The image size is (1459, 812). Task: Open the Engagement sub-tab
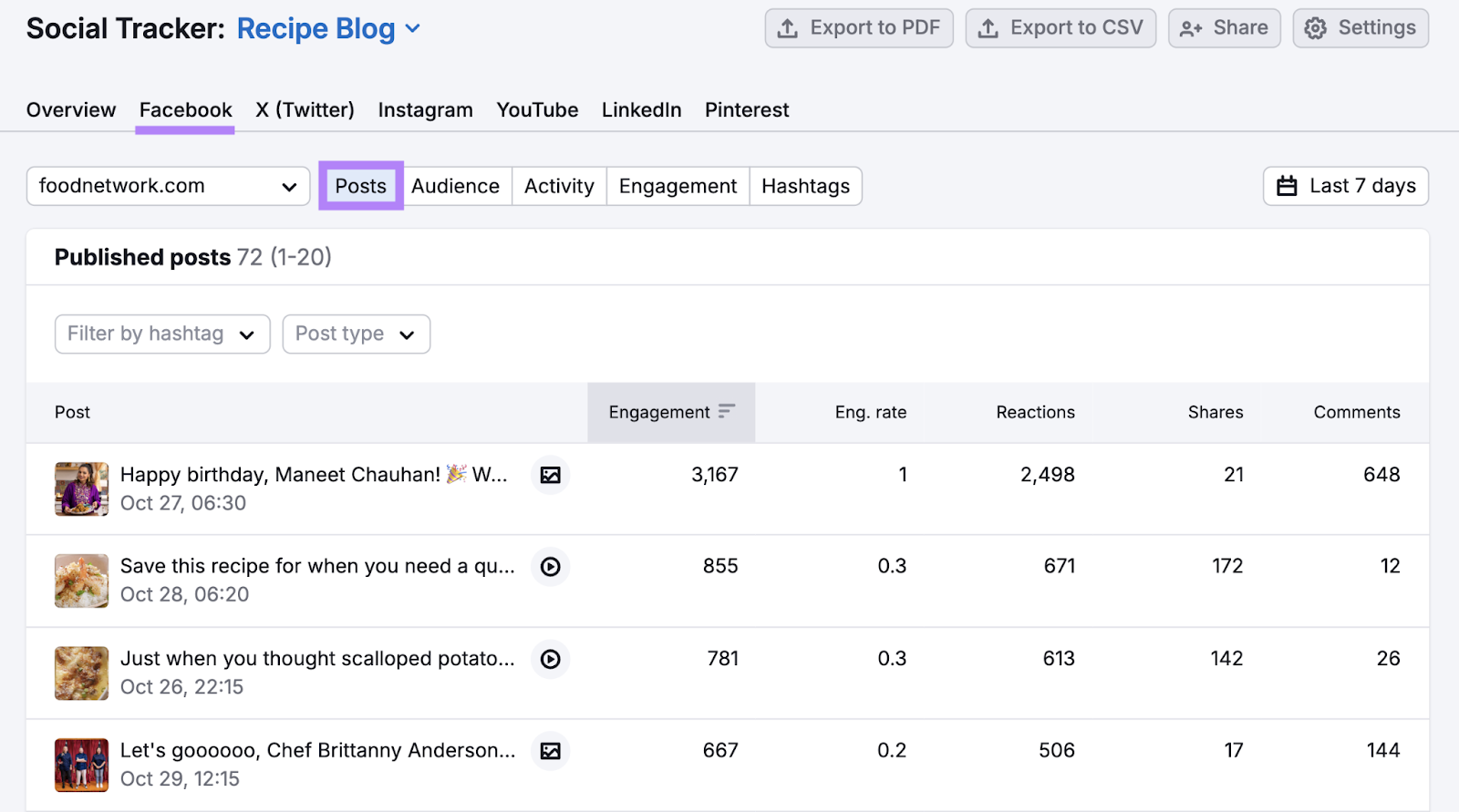coord(678,186)
